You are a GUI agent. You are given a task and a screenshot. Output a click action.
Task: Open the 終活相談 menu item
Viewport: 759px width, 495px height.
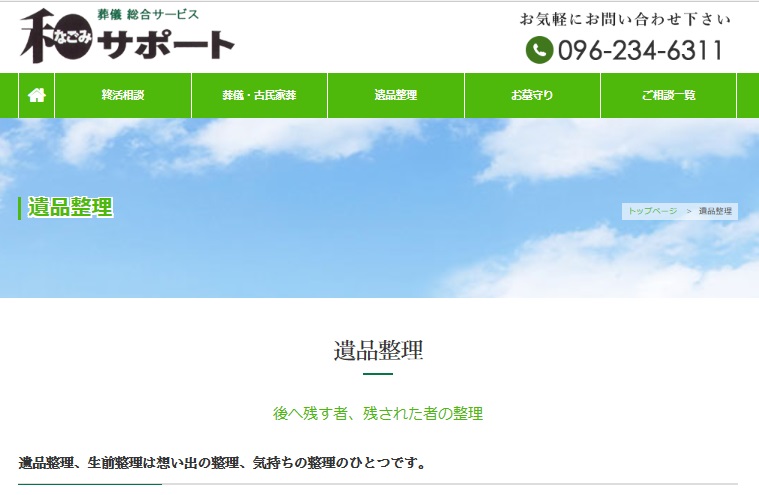point(123,96)
